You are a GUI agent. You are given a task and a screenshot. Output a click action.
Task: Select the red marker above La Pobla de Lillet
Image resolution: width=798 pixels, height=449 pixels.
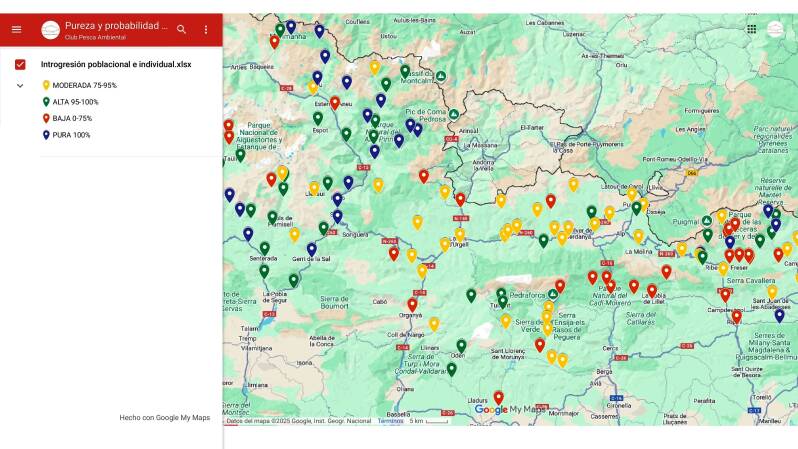coord(652,291)
